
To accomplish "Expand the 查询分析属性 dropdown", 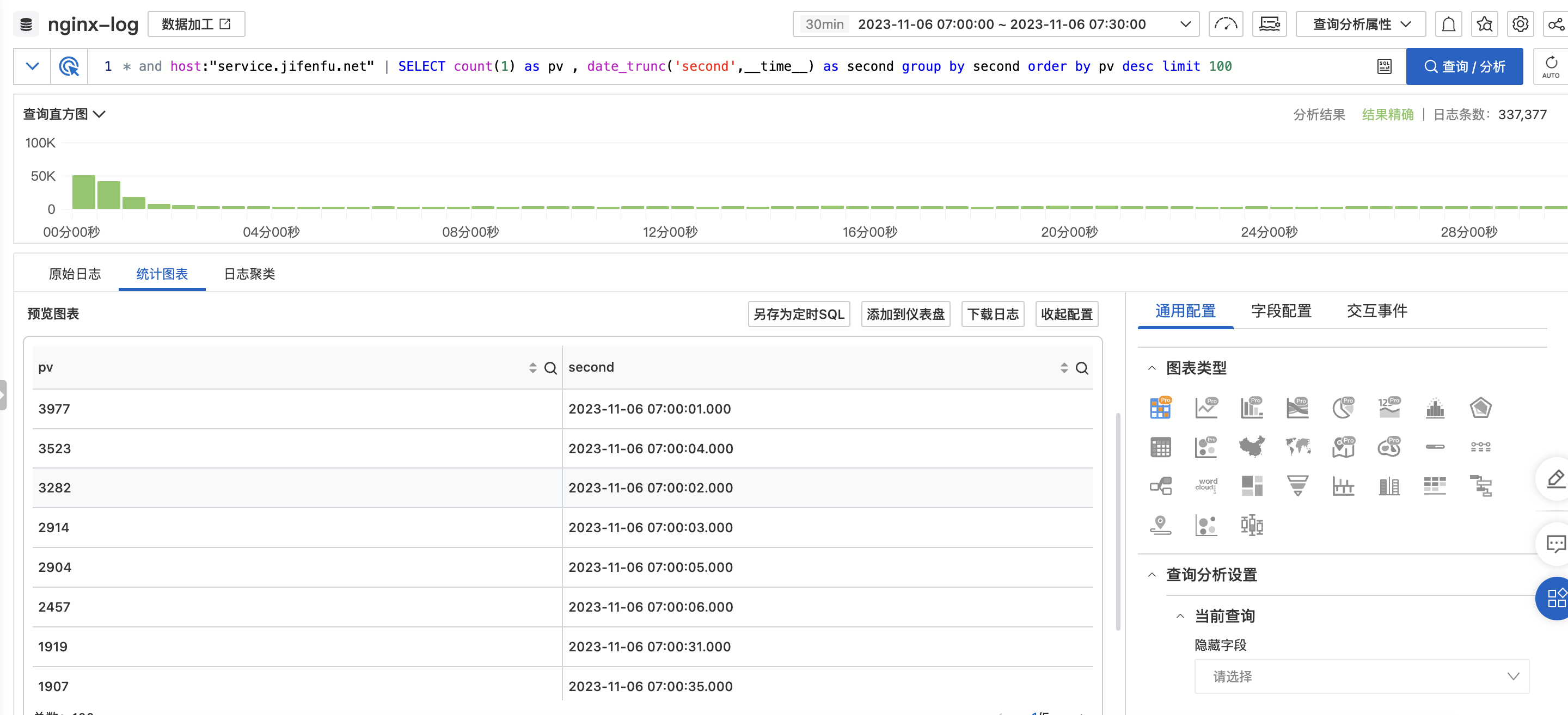I will pos(1361,24).
